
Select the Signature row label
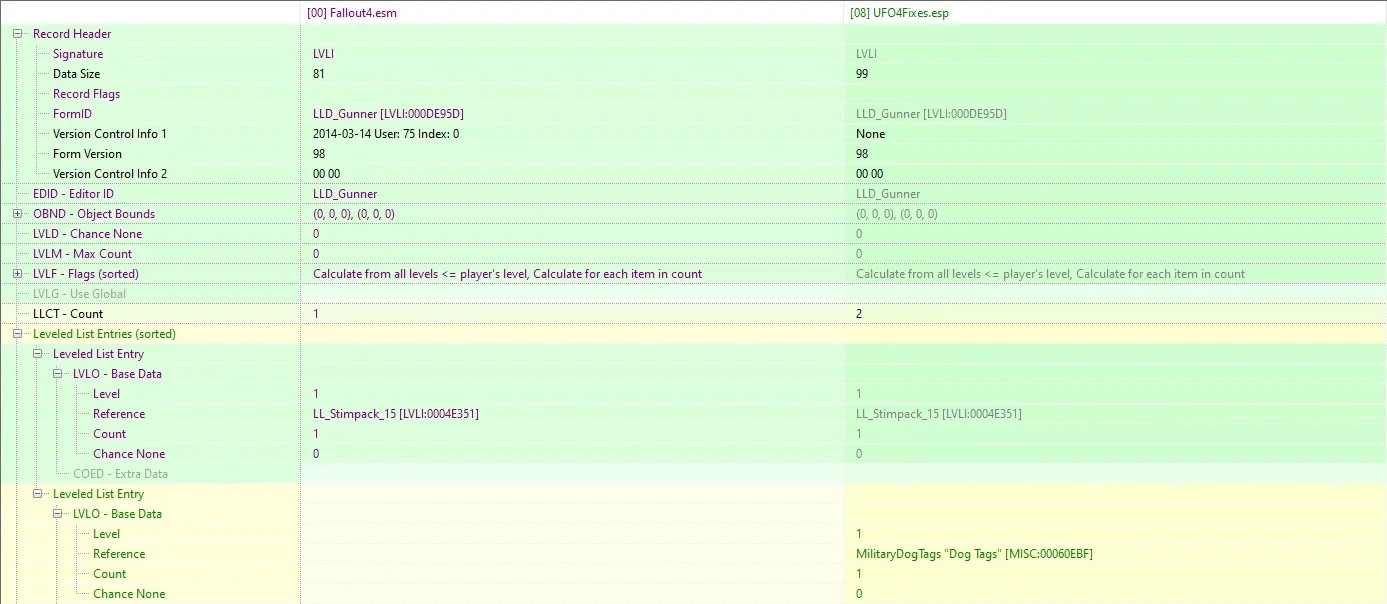(x=78, y=54)
